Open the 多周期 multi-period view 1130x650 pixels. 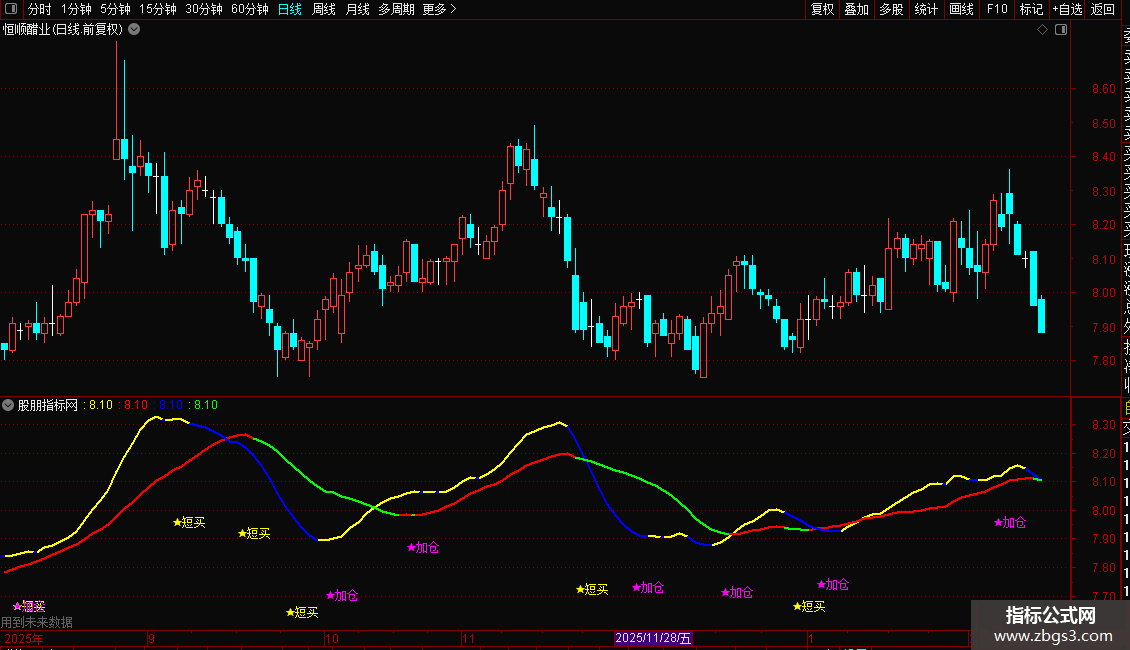396,9
